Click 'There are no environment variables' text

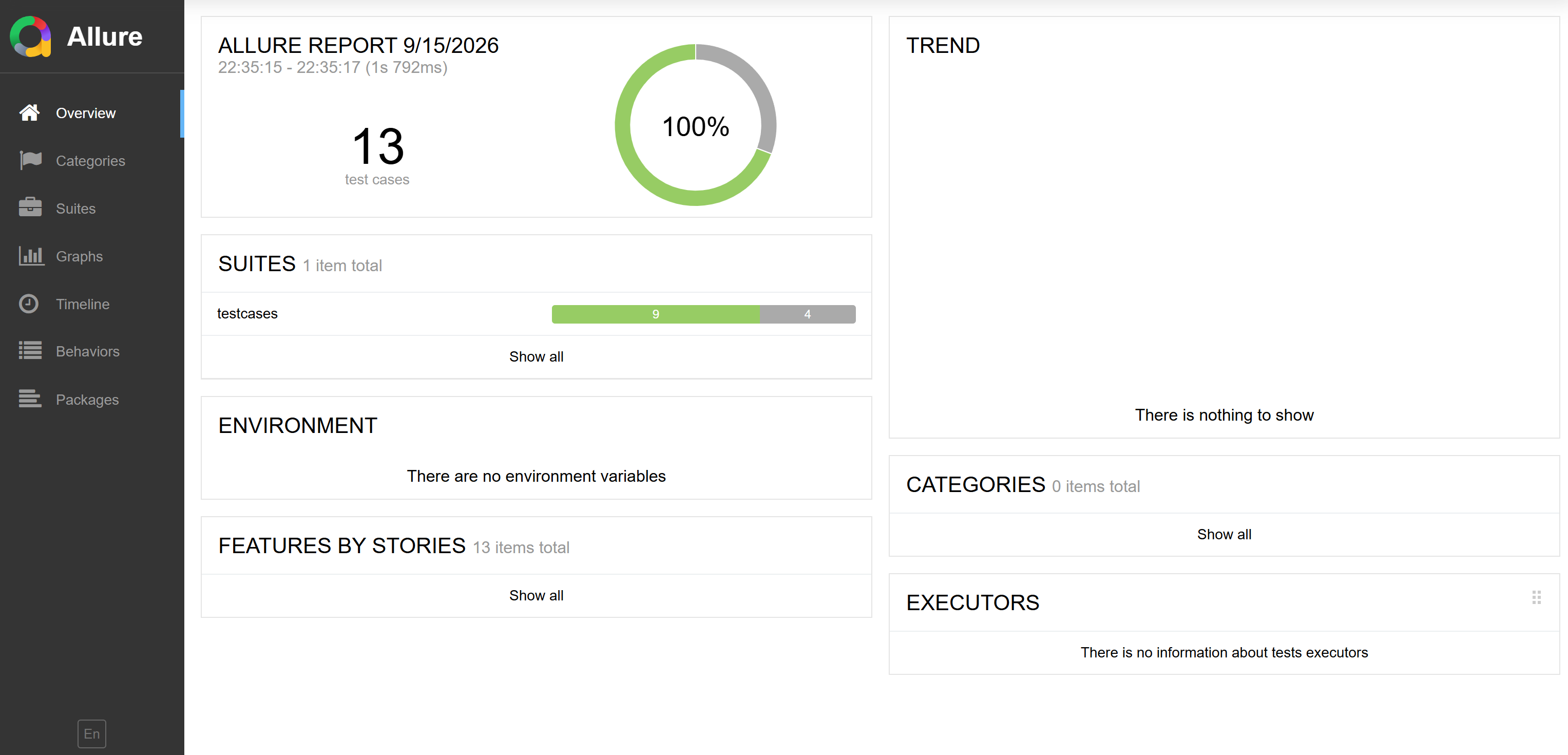click(x=536, y=476)
